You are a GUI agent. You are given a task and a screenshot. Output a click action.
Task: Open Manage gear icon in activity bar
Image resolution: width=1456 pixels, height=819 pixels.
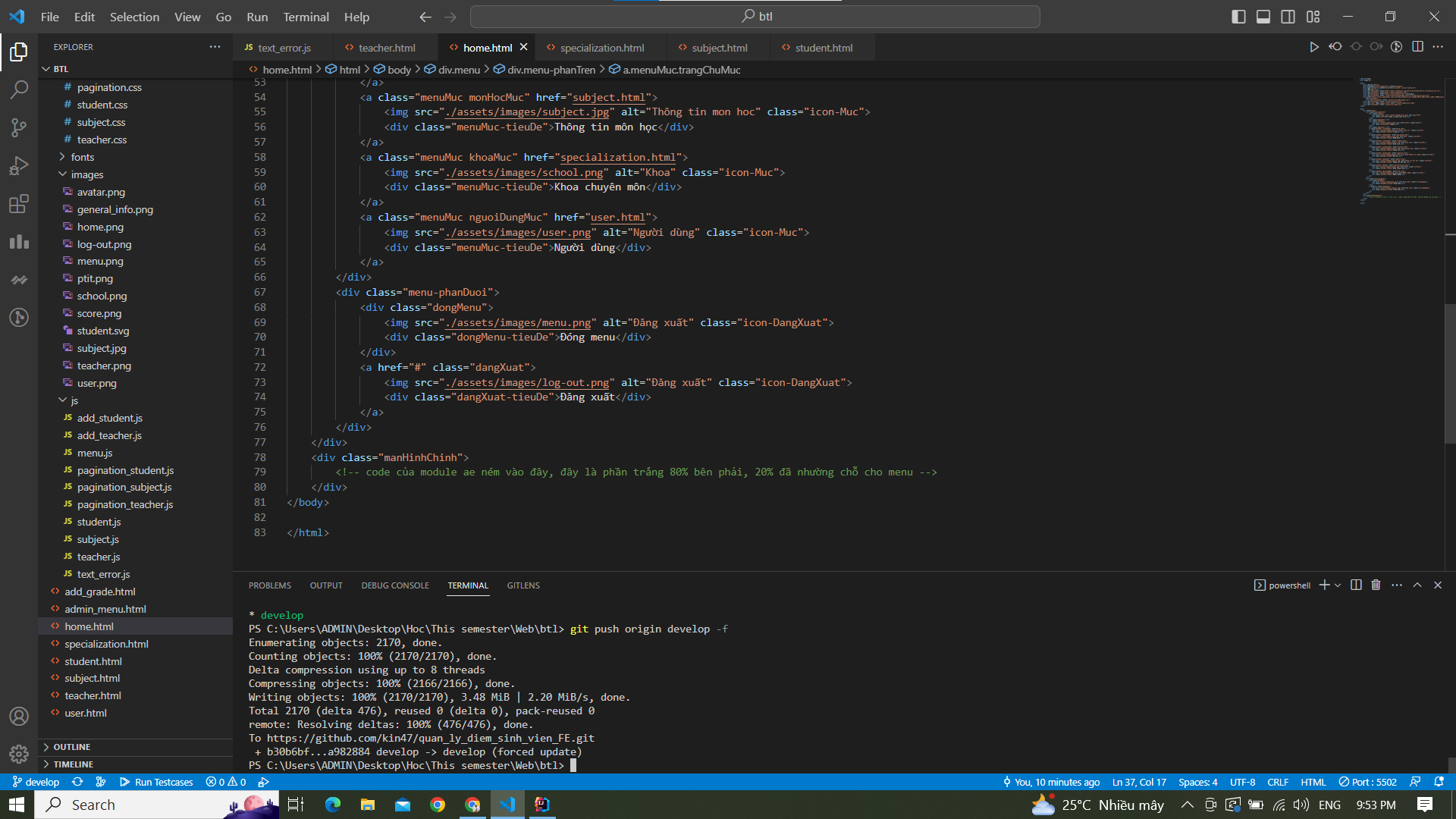19,754
